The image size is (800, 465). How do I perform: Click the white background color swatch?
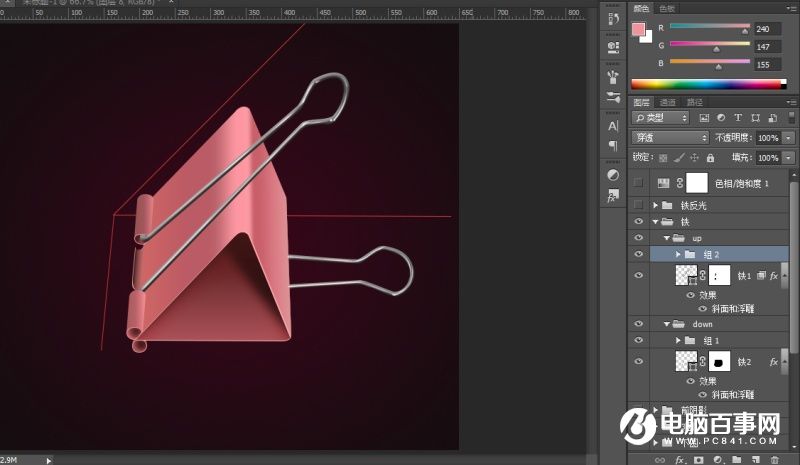pyautogui.click(x=648, y=38)
